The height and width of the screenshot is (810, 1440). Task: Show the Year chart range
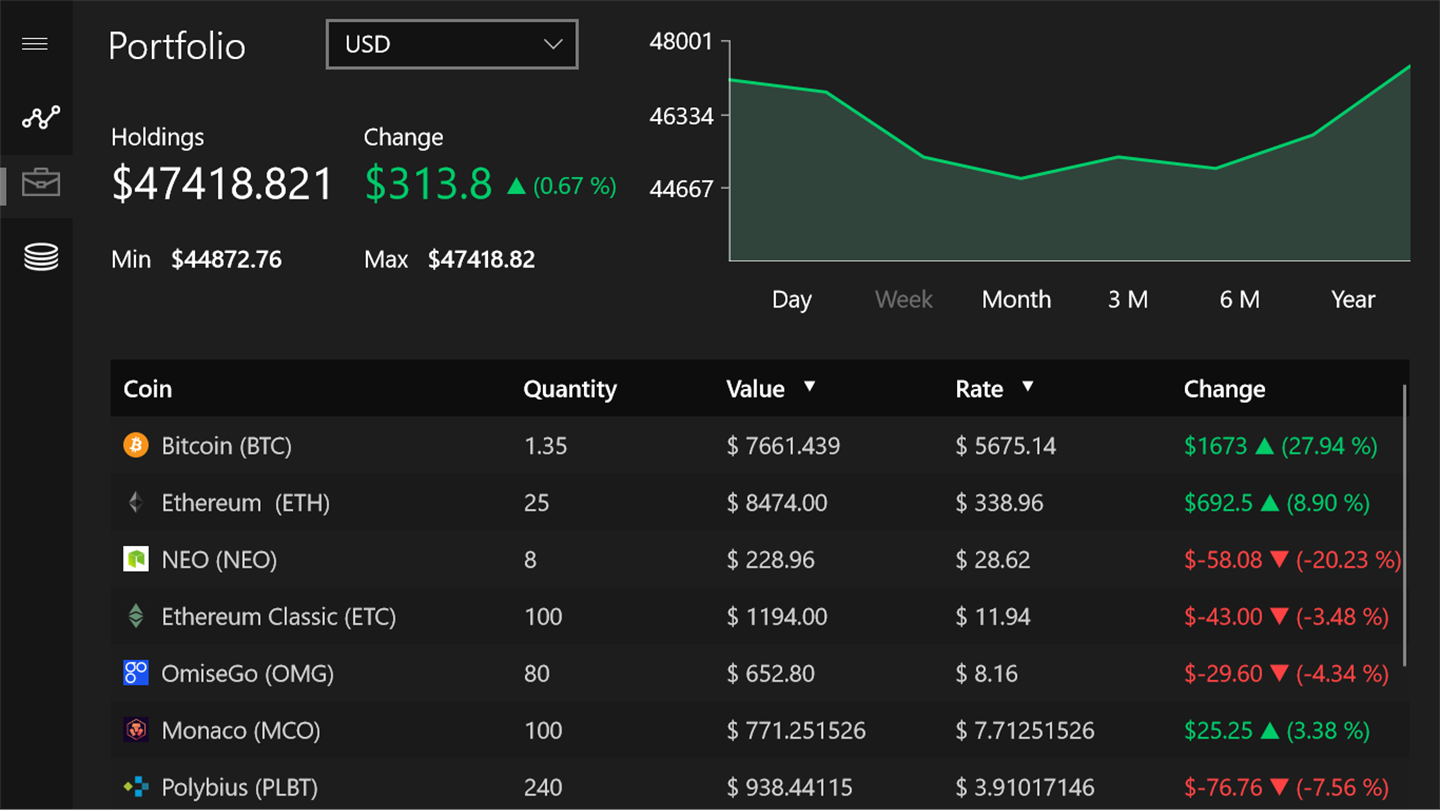[x=1353, y=299]
